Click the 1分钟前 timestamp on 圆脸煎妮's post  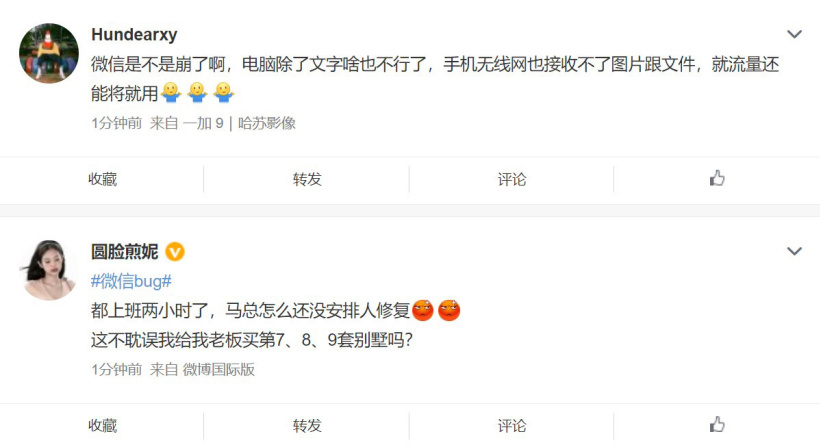[x=117, y=370]
